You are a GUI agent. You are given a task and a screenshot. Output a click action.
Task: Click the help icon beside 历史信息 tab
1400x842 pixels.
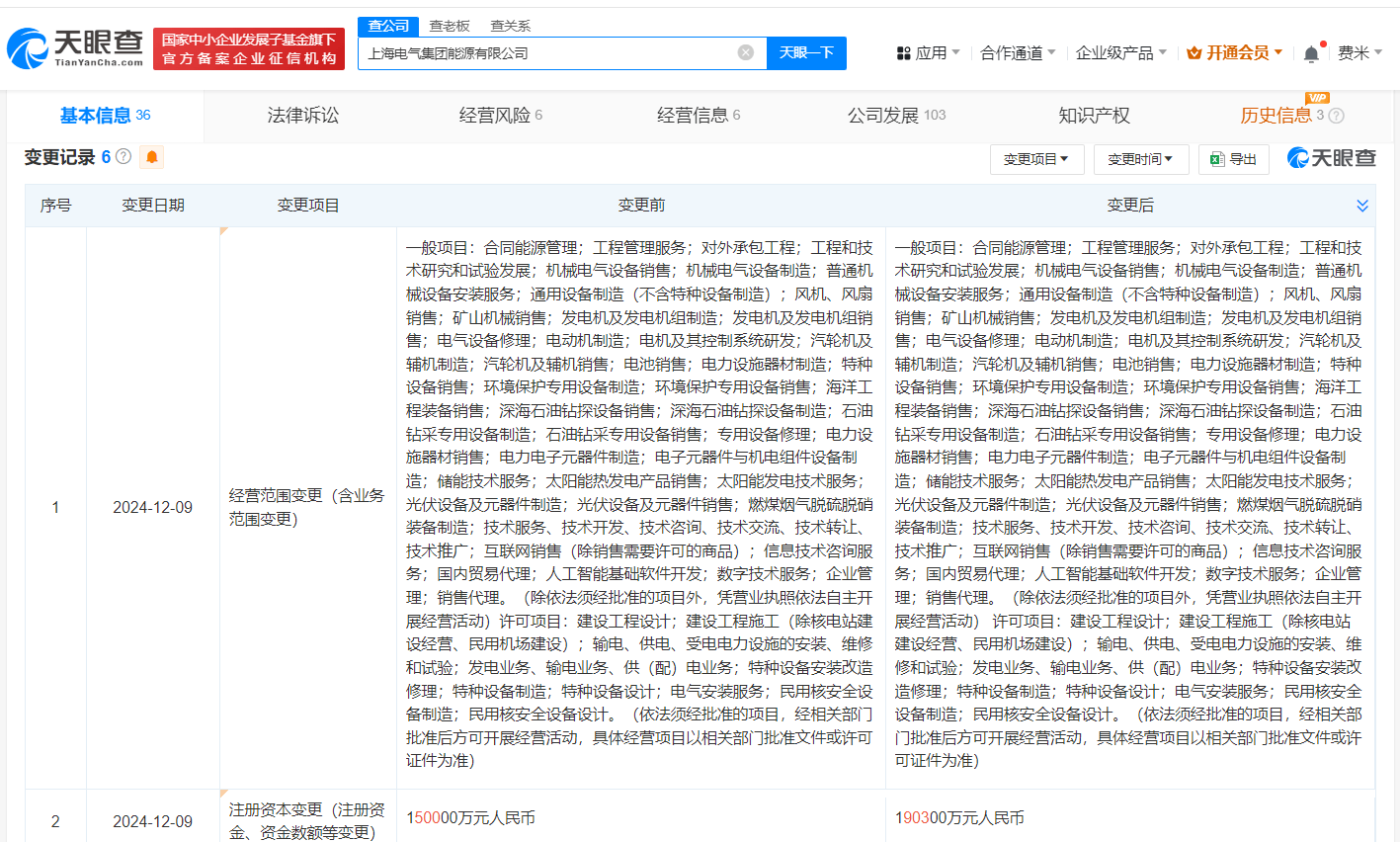[1337, 116]
